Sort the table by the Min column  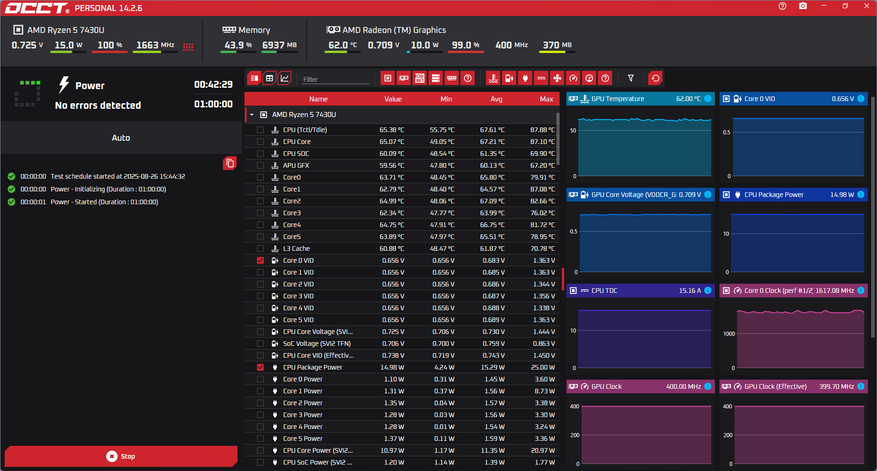(x=446, y=99)
